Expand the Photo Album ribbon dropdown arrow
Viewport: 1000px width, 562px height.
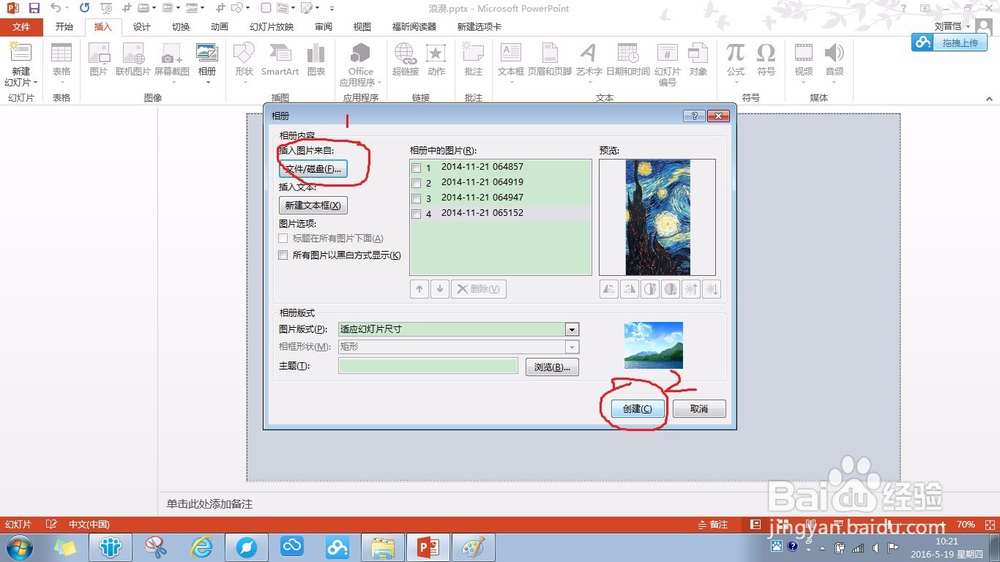point(207,82)
